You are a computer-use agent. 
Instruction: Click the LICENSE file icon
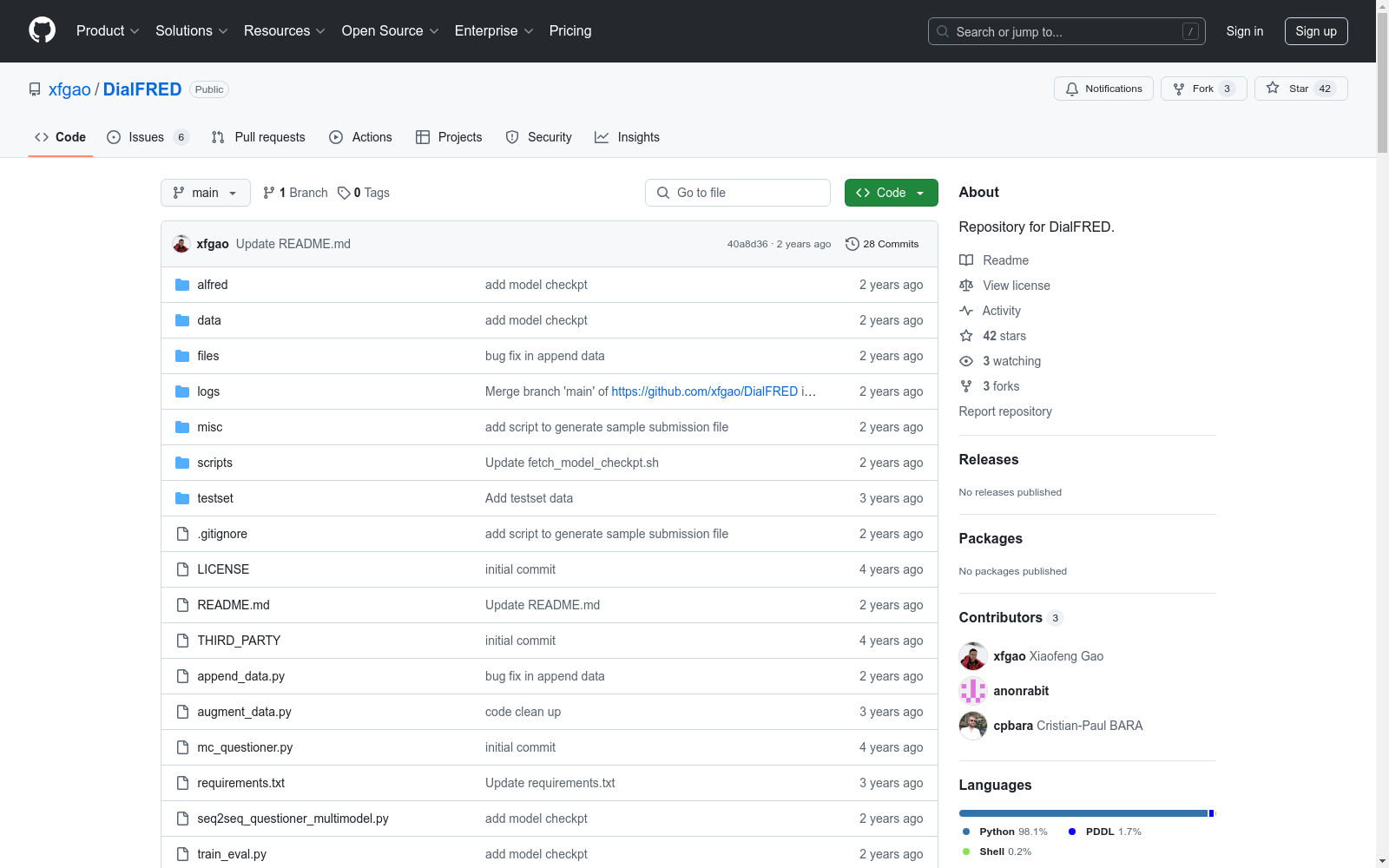tap(182, 569)
